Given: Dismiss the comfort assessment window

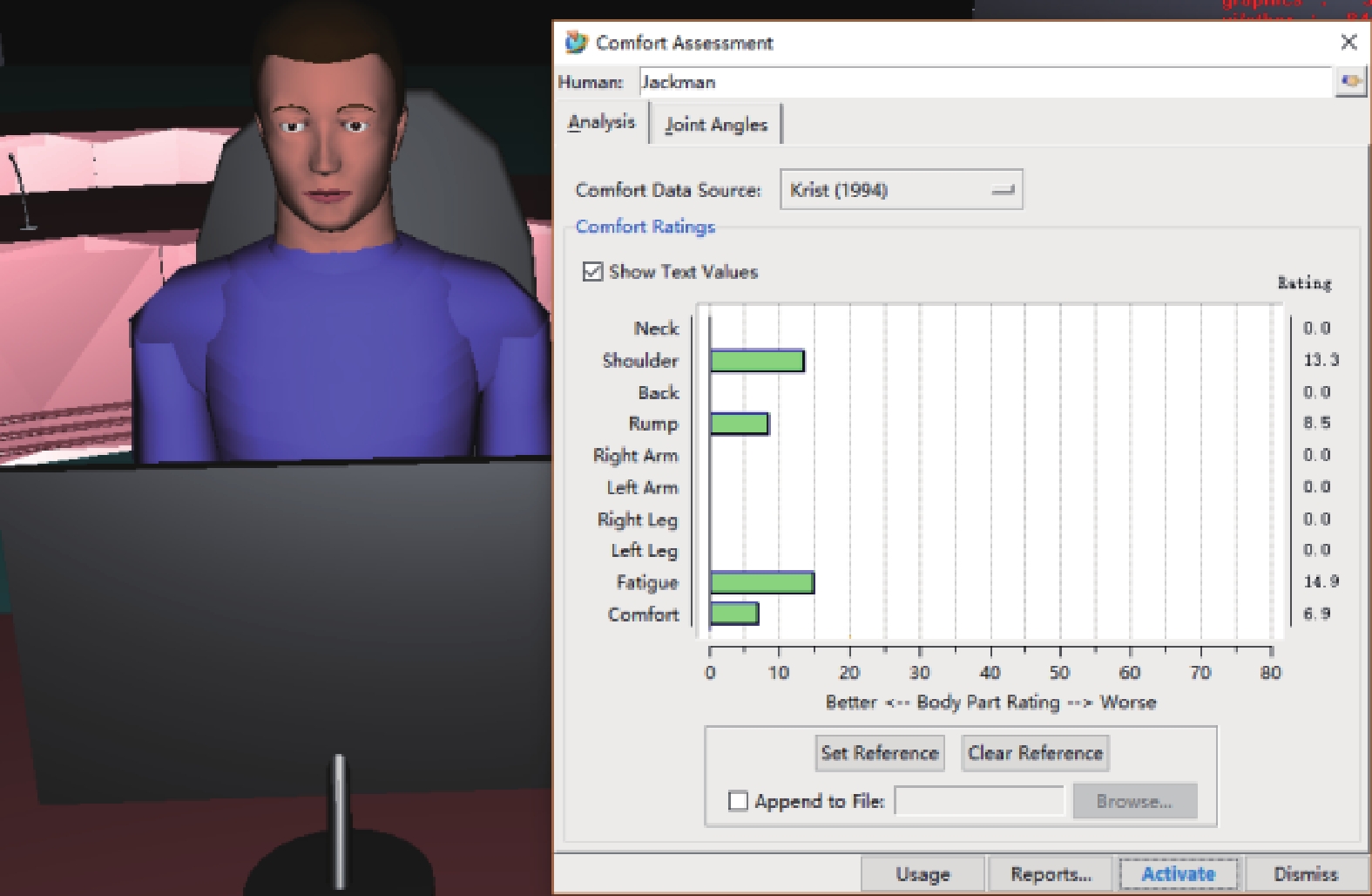Looking at the screenshot, I should [x=1305, y=873].
